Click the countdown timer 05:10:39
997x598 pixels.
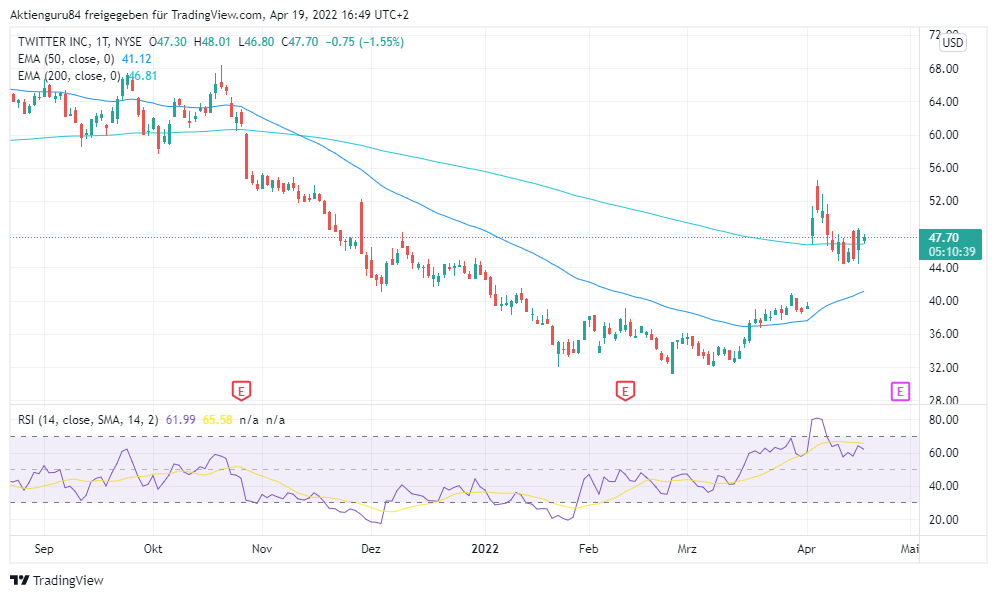tap(952, 252)
